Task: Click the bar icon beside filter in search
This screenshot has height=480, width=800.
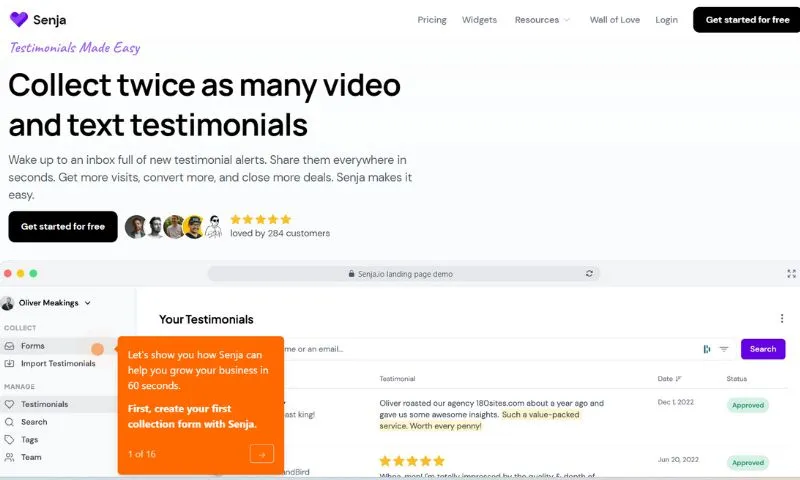Action: click(707, 349)
